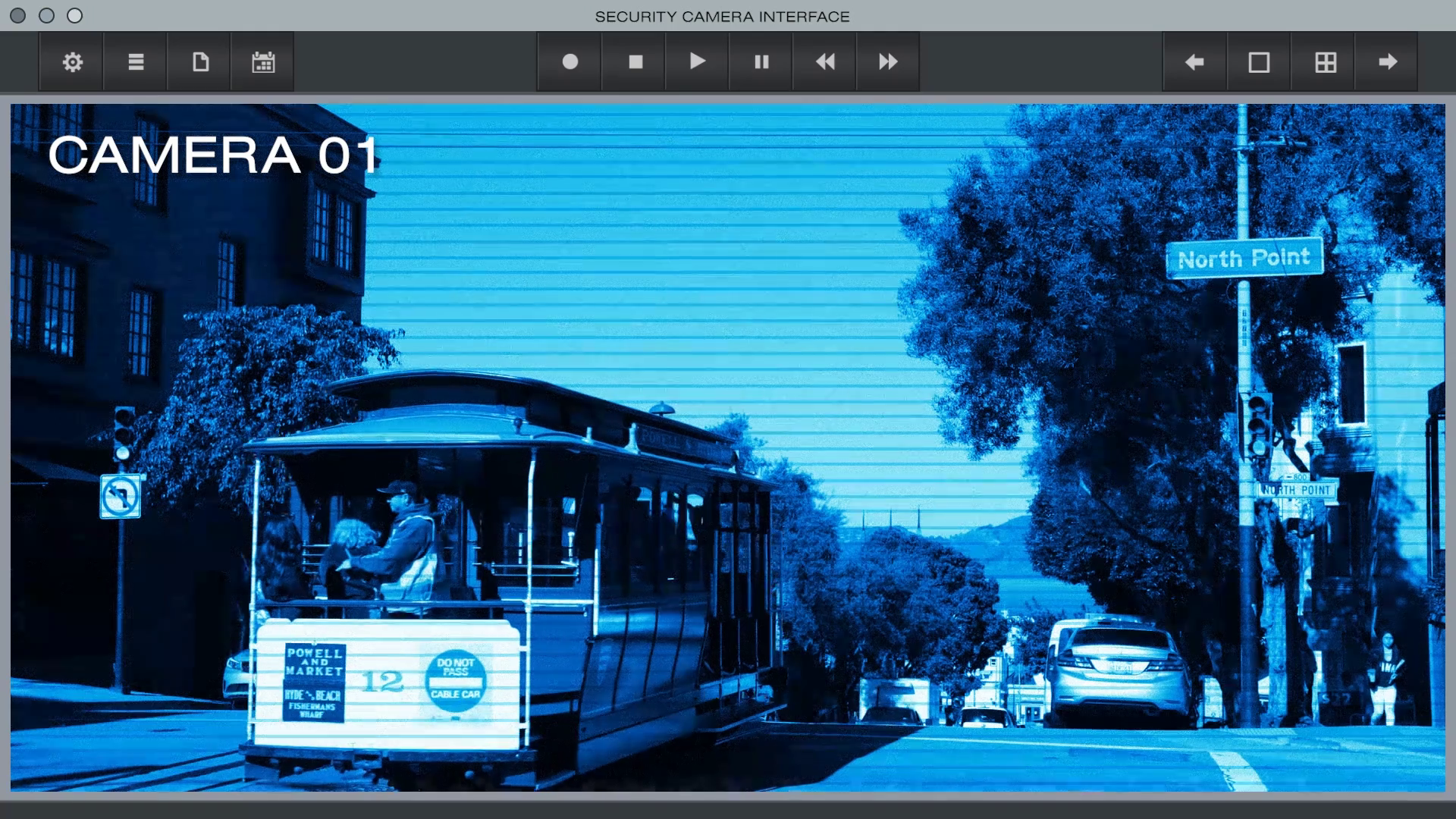This screenshot has width=1456, height=819.
Task: Open the calendar schedule icon
Action: tap(263, 62)
